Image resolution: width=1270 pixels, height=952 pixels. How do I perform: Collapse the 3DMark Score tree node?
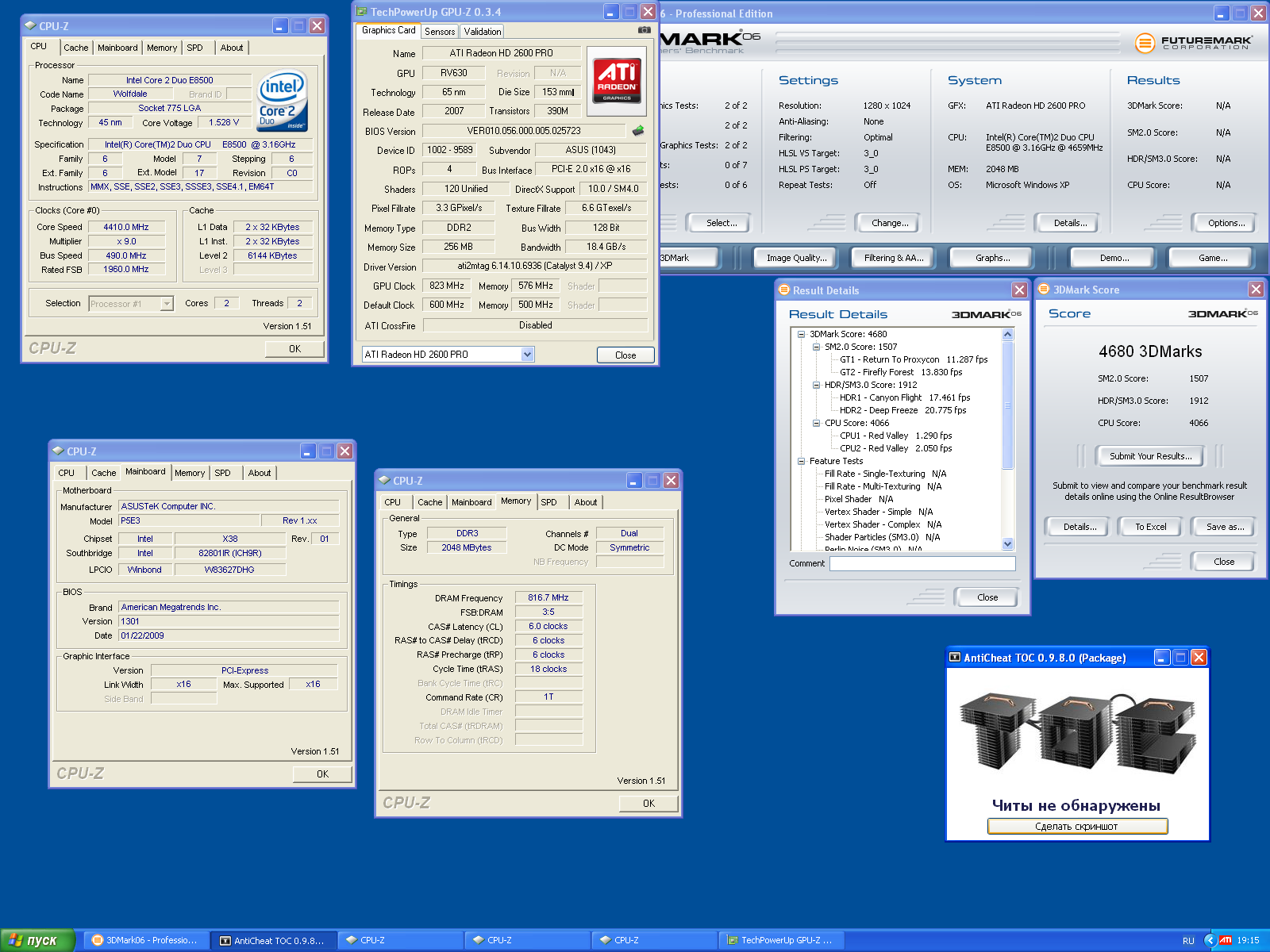(x=801, y=334)
